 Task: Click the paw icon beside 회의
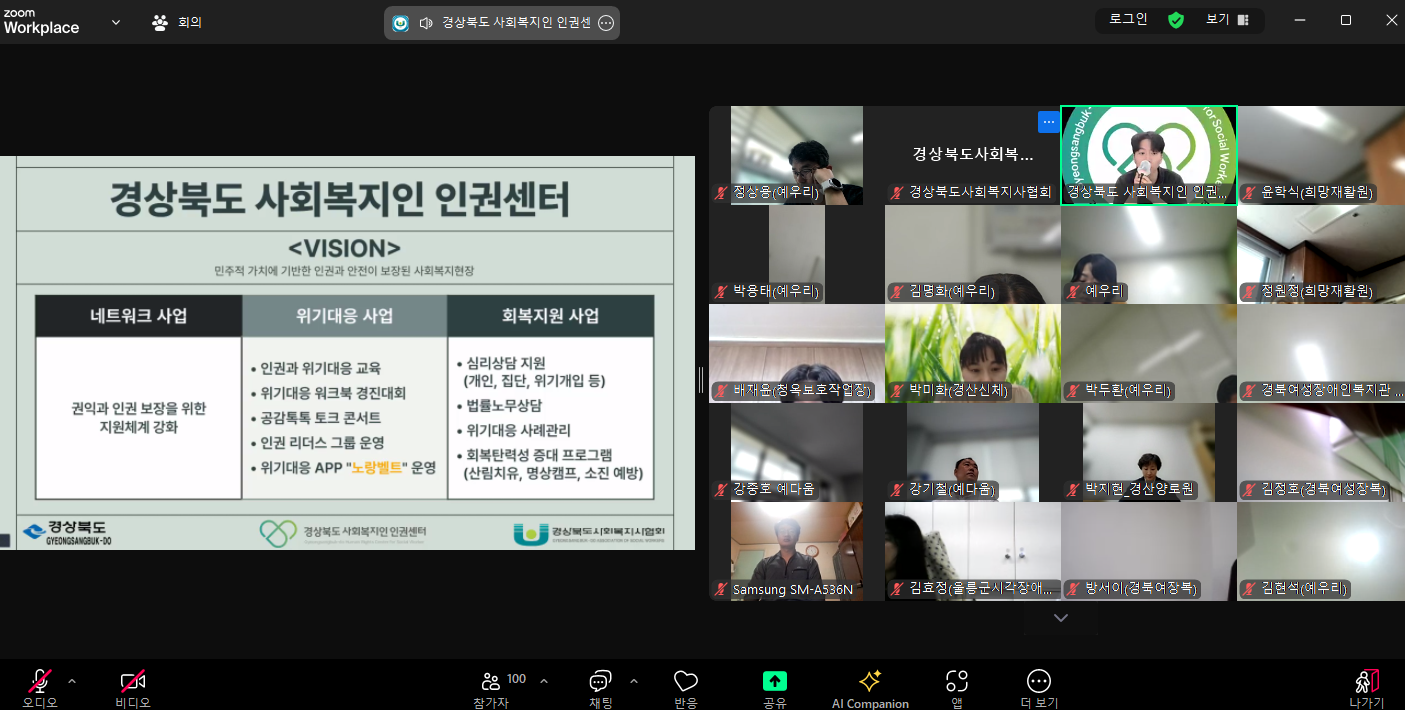click(x=160, y=22)
